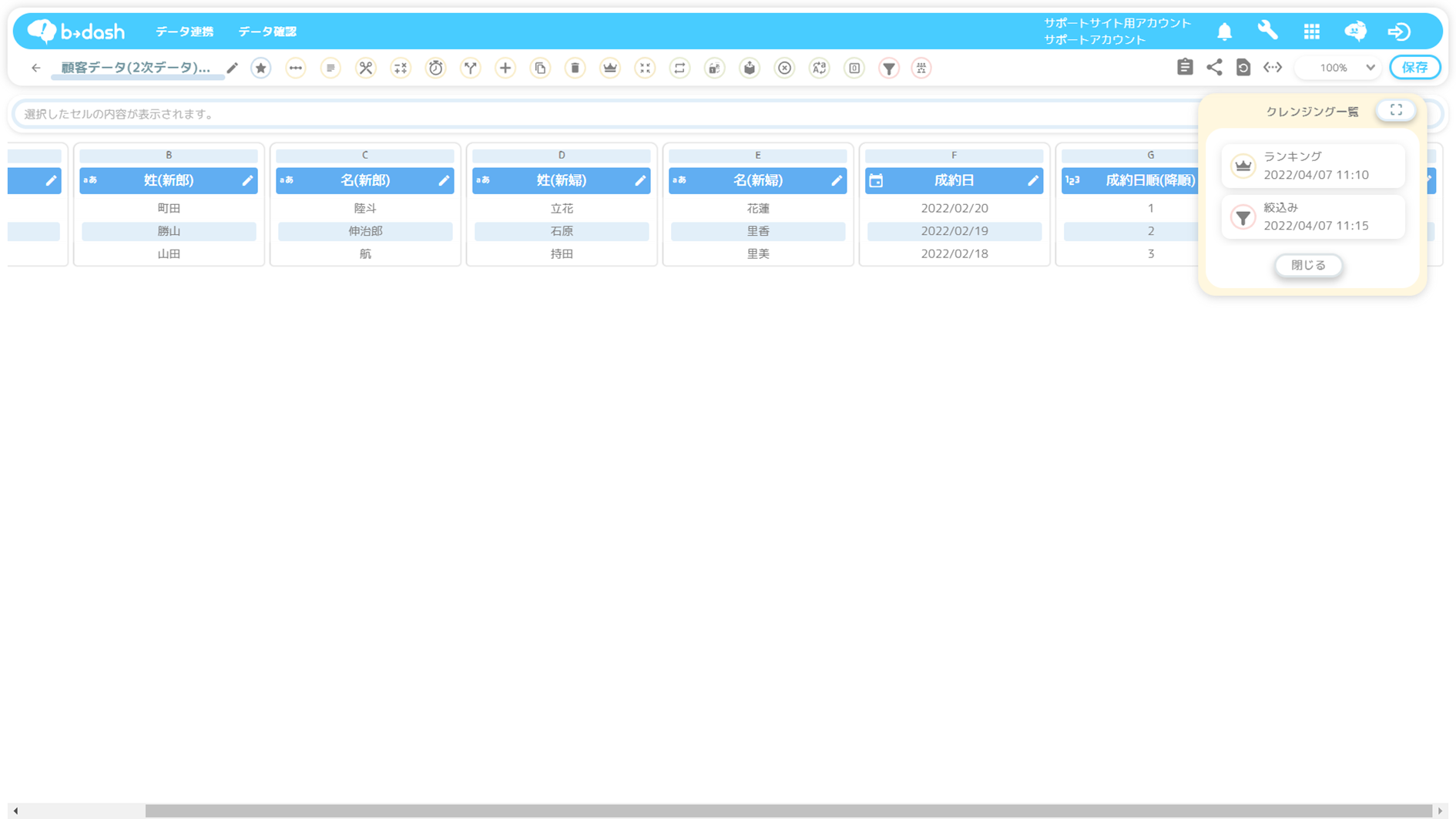Viewport: 1456px width, 819px height.
Task: Open the wrench settings icon
Action: tap(1267, 31)
